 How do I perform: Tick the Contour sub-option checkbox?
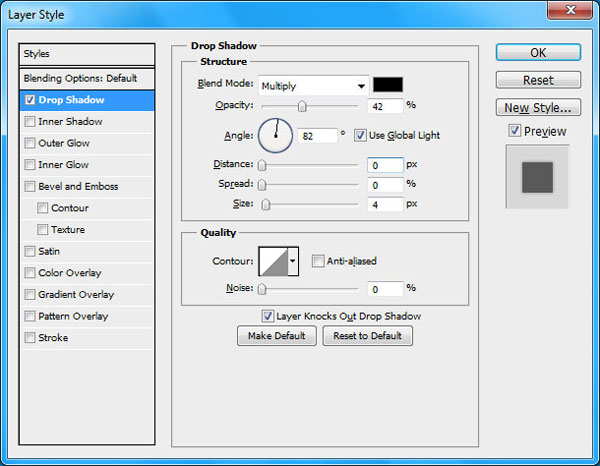[x=42, y=208]
